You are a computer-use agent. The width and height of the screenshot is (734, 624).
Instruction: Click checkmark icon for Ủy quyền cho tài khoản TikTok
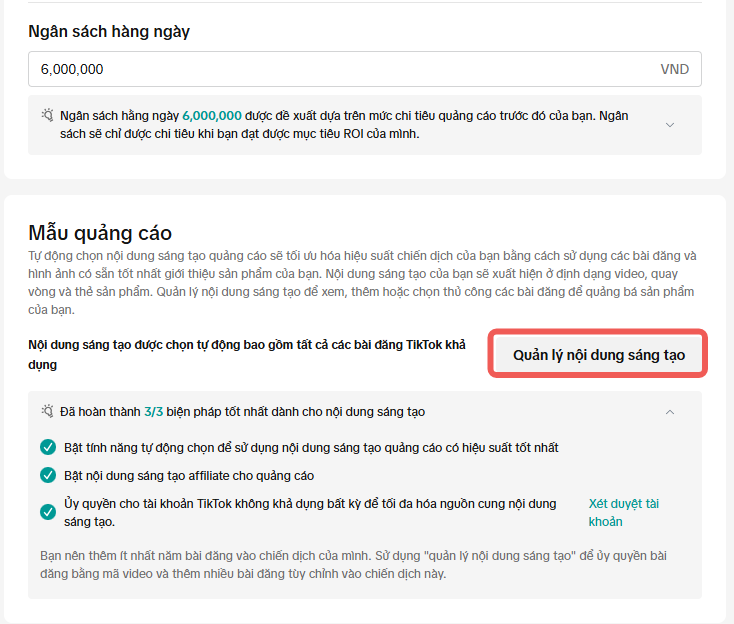[48, 512]
